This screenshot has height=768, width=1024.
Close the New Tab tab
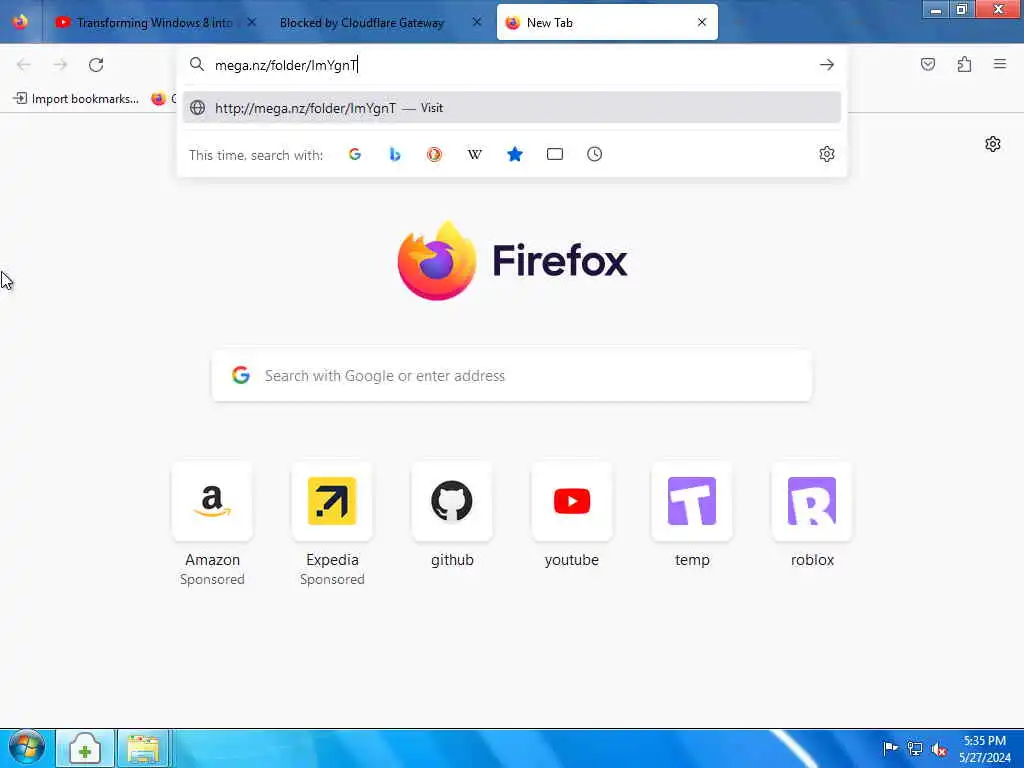(702, 22)
